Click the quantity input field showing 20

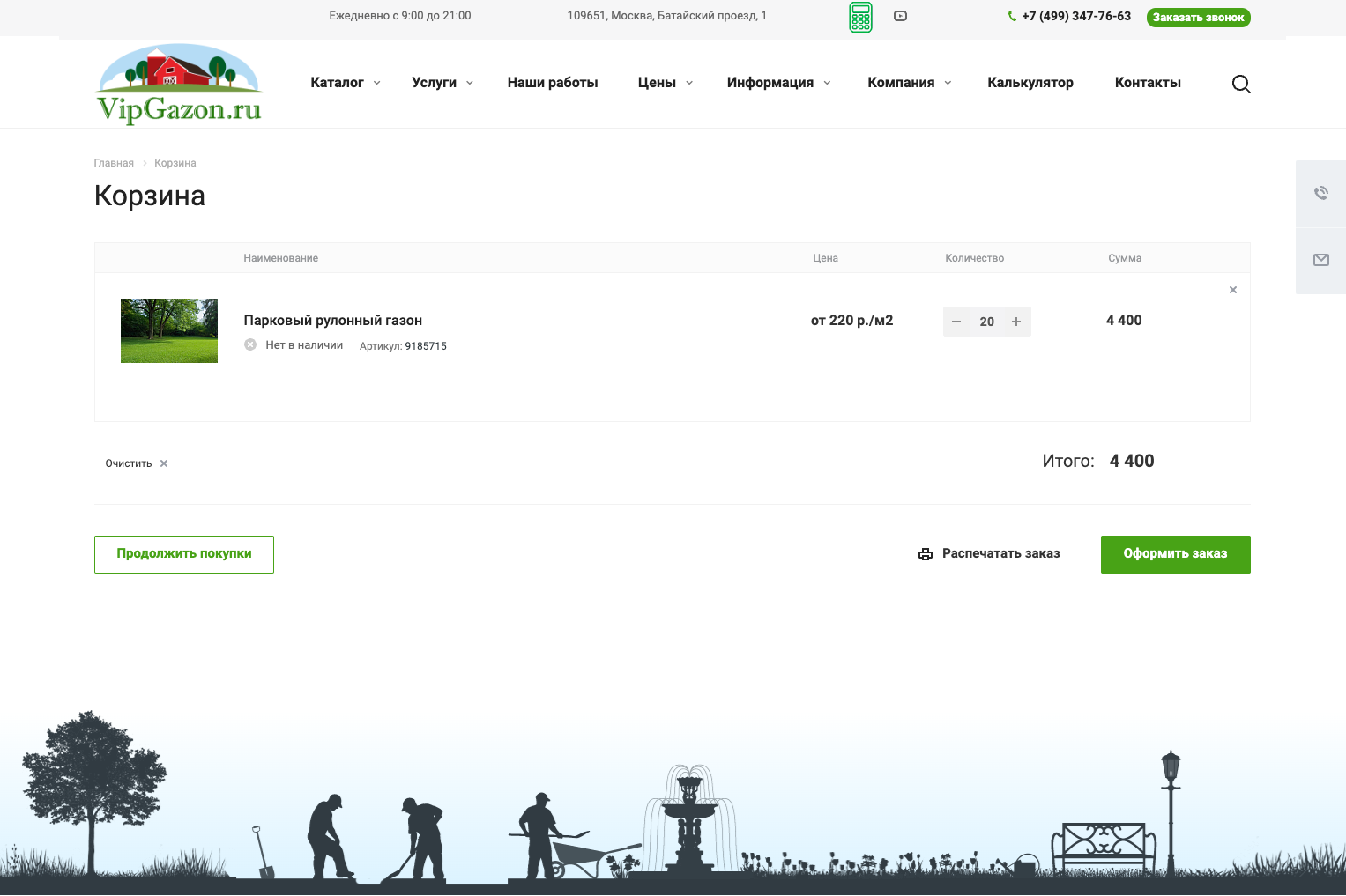[x=986, y=322]
